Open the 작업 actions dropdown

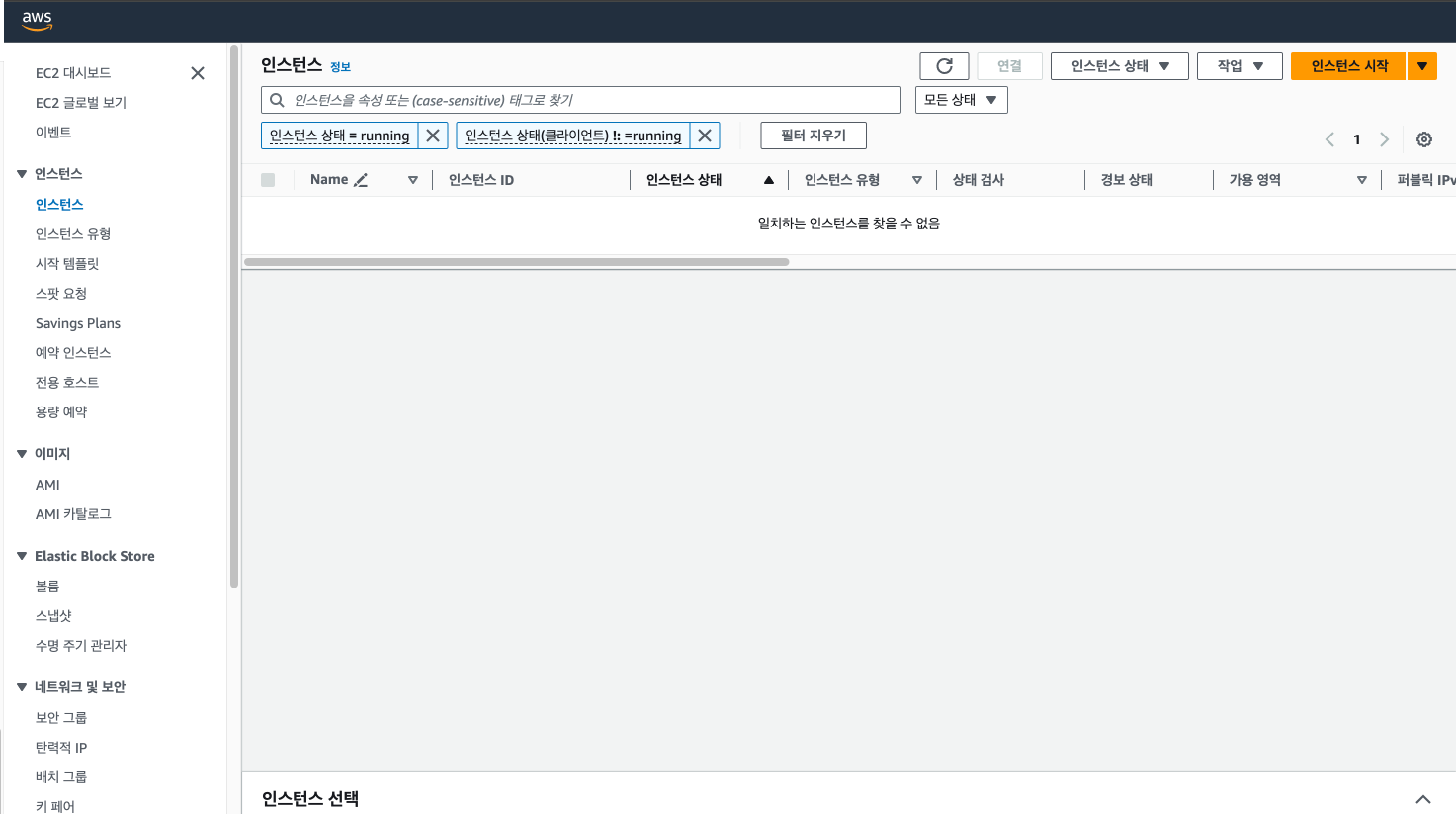(x=1240, y=66)
